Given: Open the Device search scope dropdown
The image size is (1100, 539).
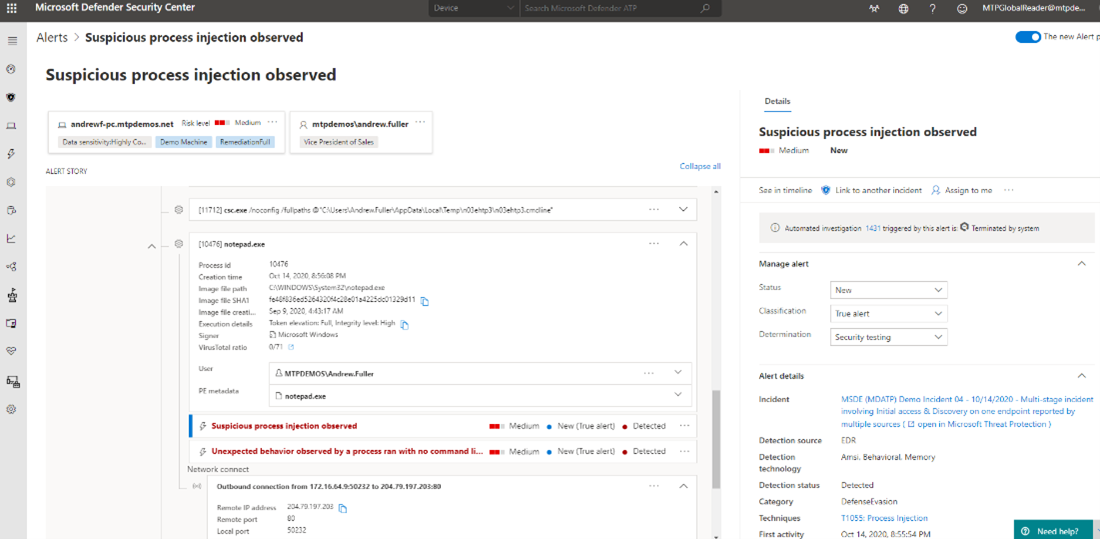Looking at the screenshot, I should click(474, 8).
